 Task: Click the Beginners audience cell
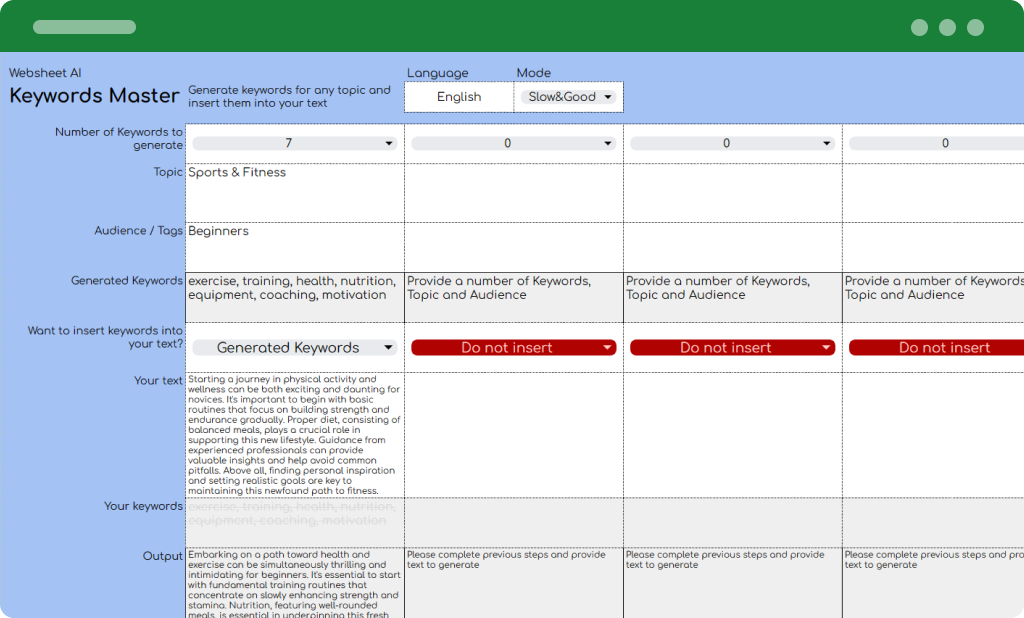[295, 246]
